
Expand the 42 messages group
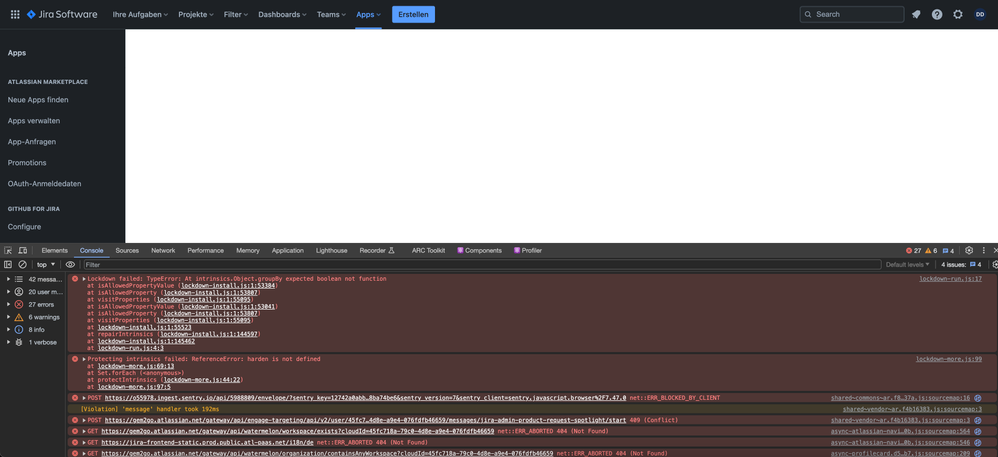(8, 279)
